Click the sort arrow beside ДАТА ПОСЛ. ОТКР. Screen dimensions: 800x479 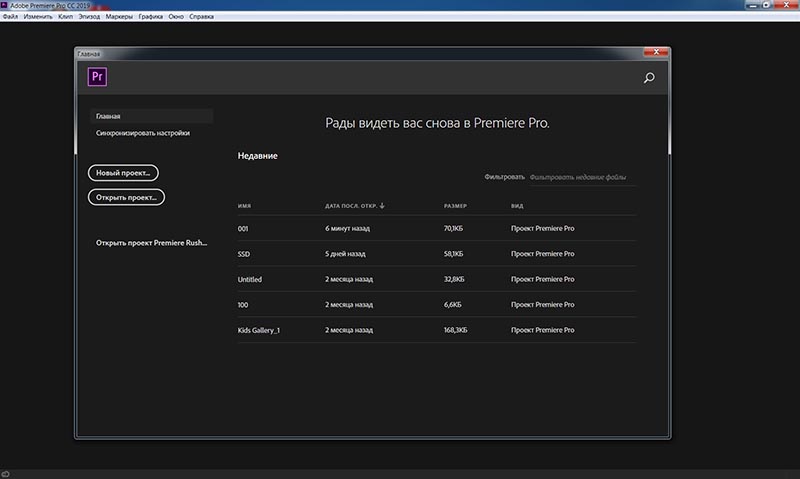[x=382, y=206]
